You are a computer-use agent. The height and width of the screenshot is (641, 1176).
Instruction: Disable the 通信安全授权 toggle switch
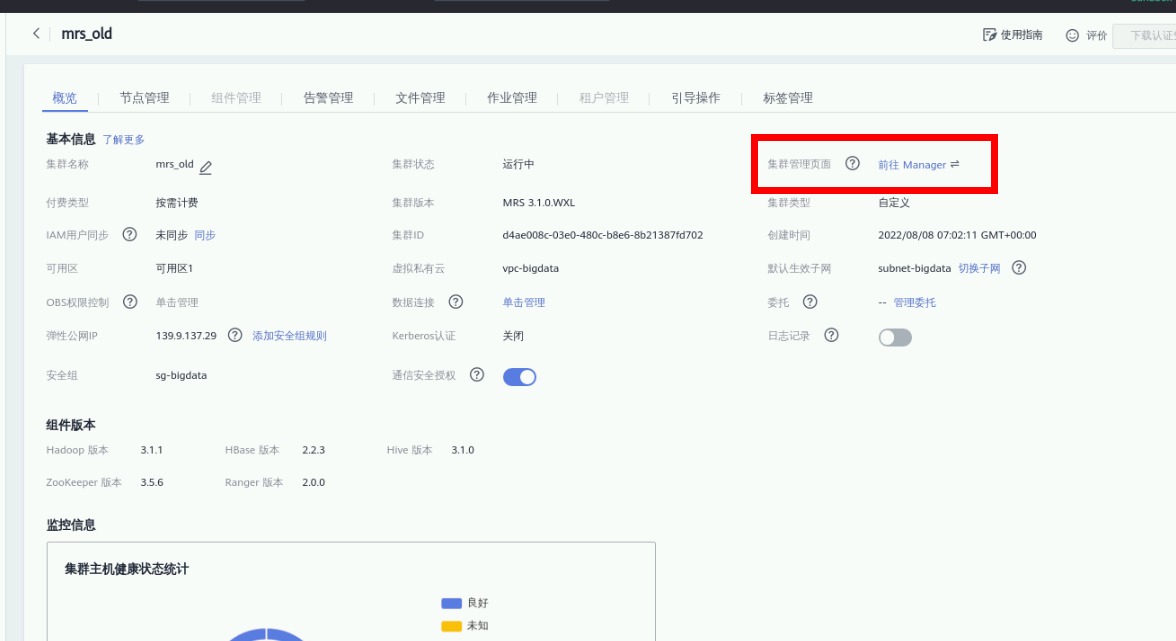pos(519,377)
